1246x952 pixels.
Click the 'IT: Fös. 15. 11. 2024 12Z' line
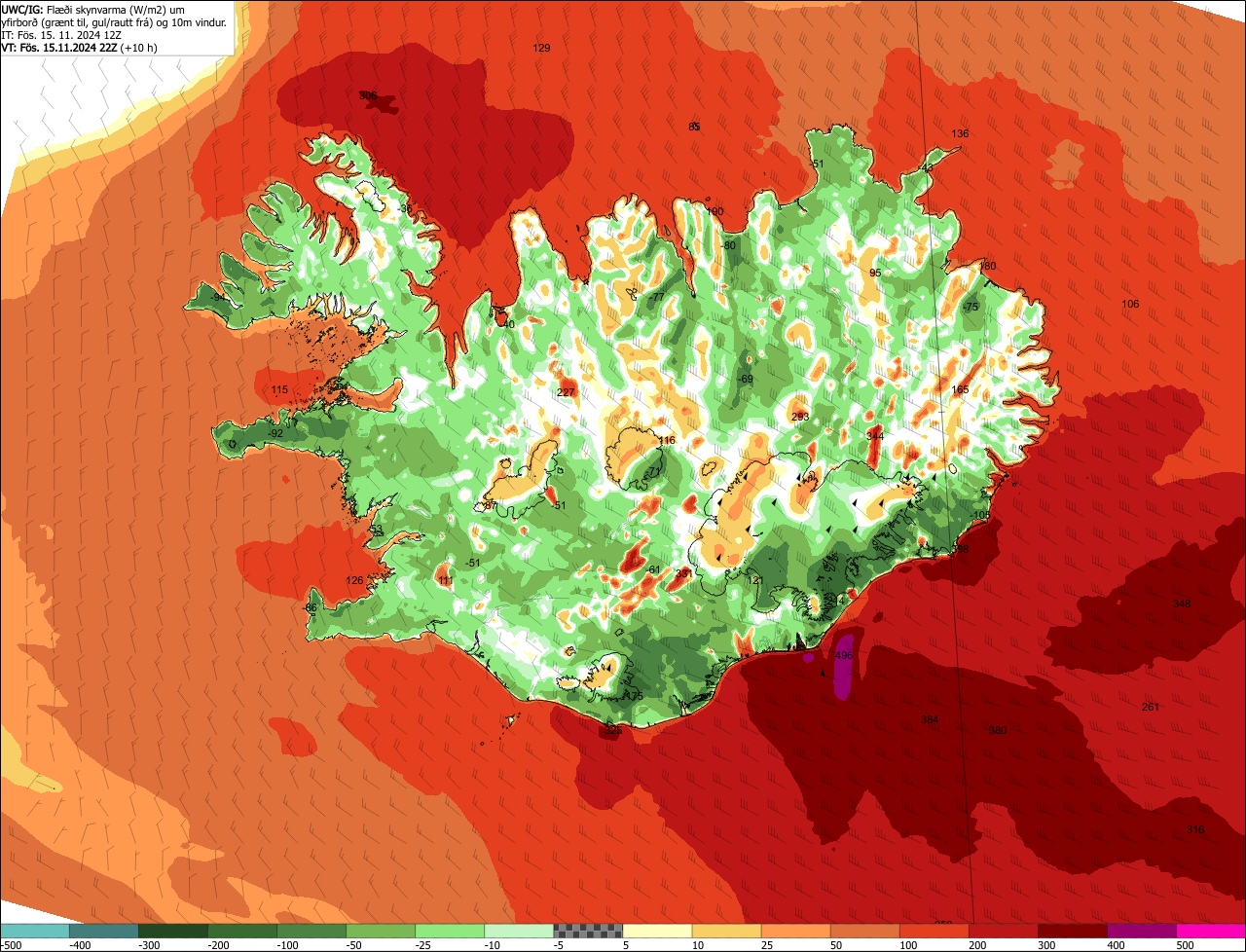(63, 34)
